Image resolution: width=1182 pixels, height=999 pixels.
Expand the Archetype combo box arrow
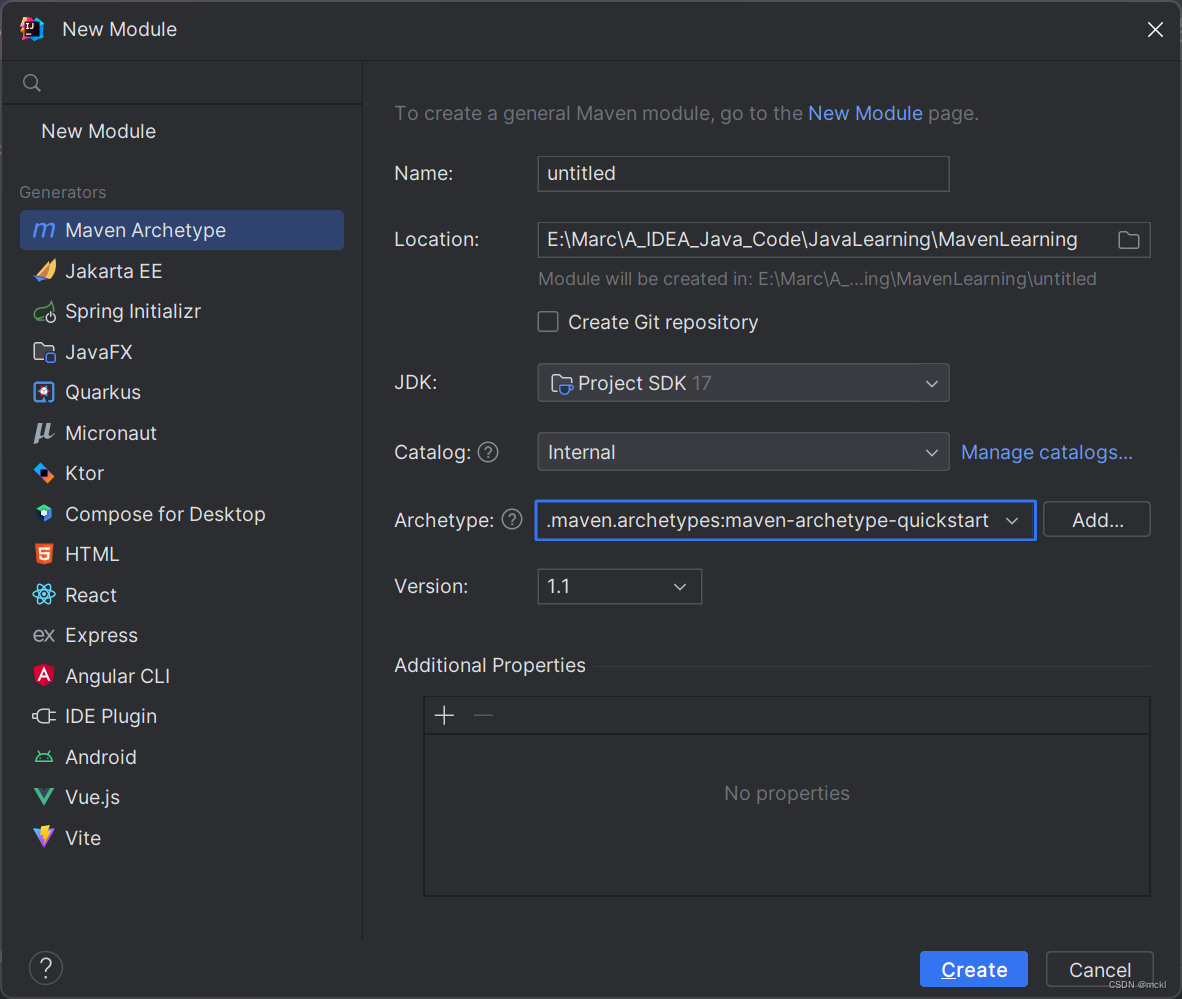(1012, 521)
